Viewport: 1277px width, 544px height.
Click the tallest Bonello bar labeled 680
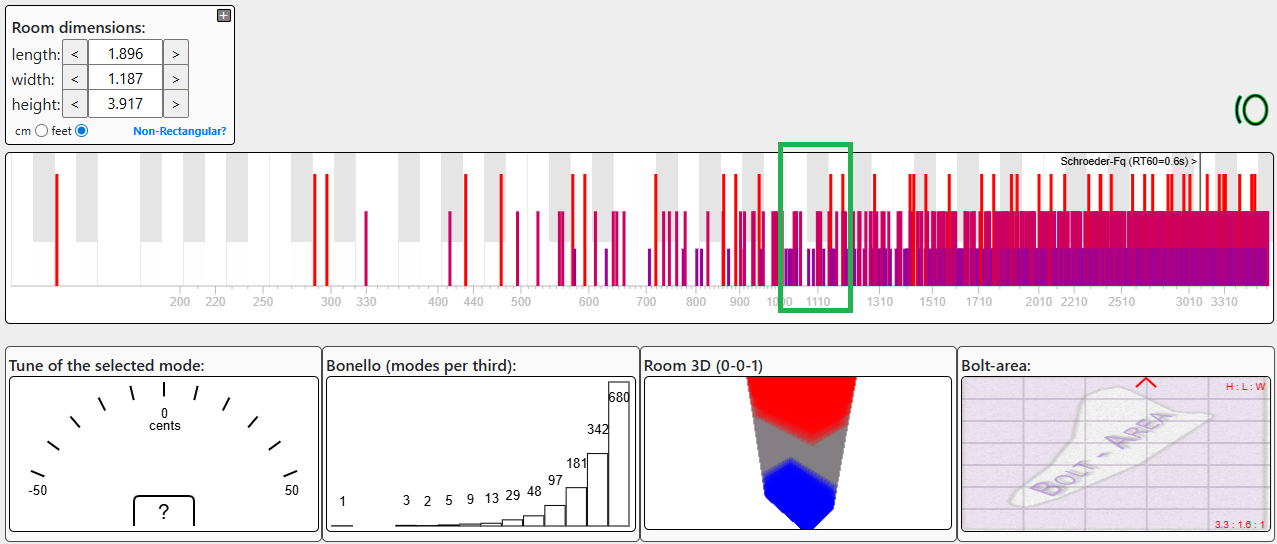619,453
